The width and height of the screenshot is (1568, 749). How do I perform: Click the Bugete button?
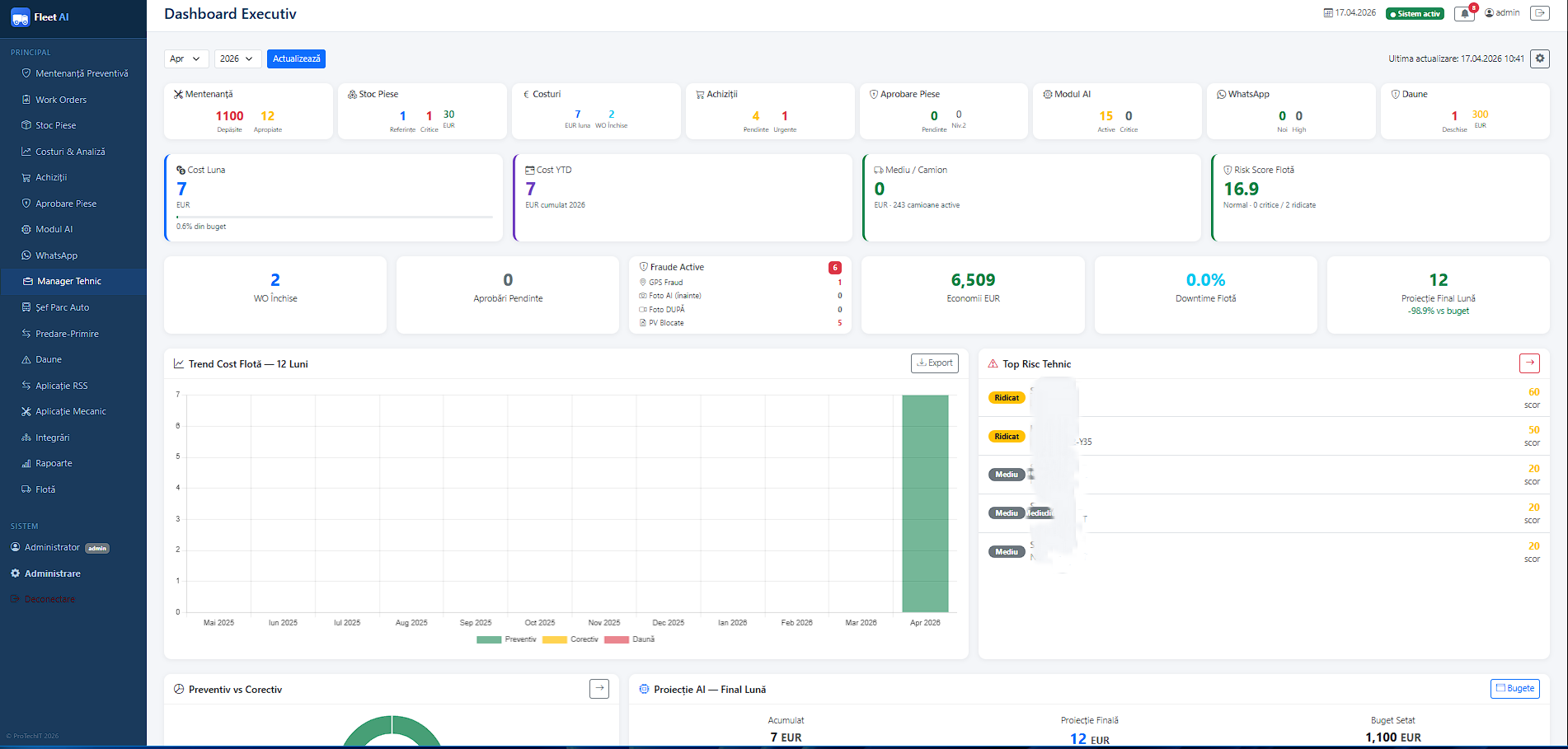coord(1515,688)
